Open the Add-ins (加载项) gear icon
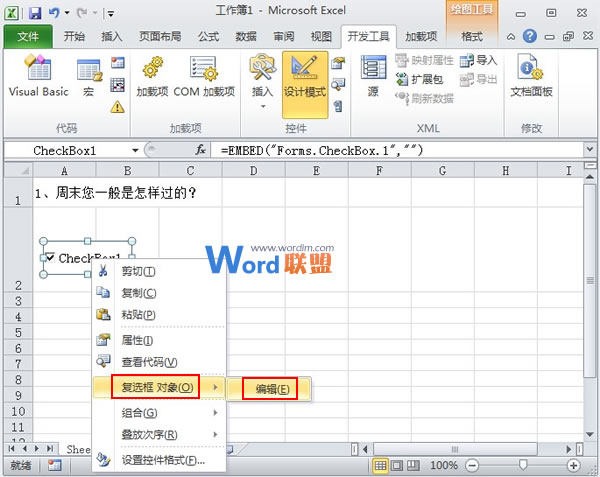The image size is (600, 477). [x=152, y=76]
